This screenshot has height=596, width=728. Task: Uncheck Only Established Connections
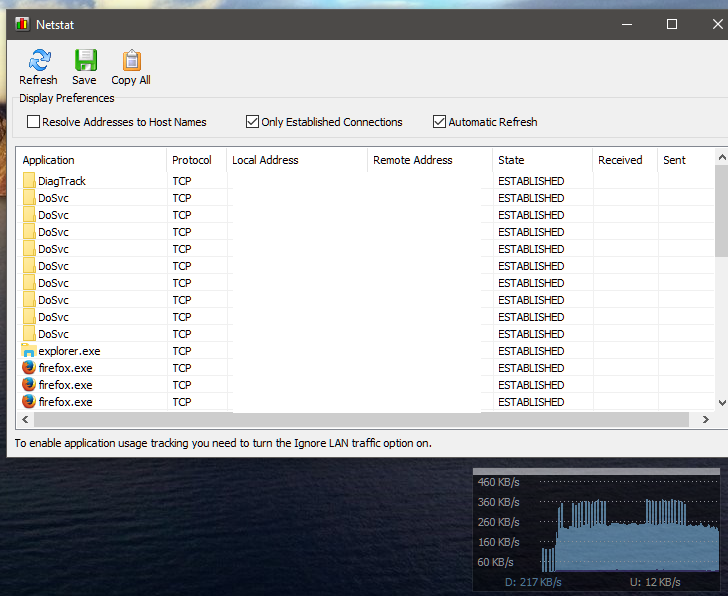click(x=253, y=122)
